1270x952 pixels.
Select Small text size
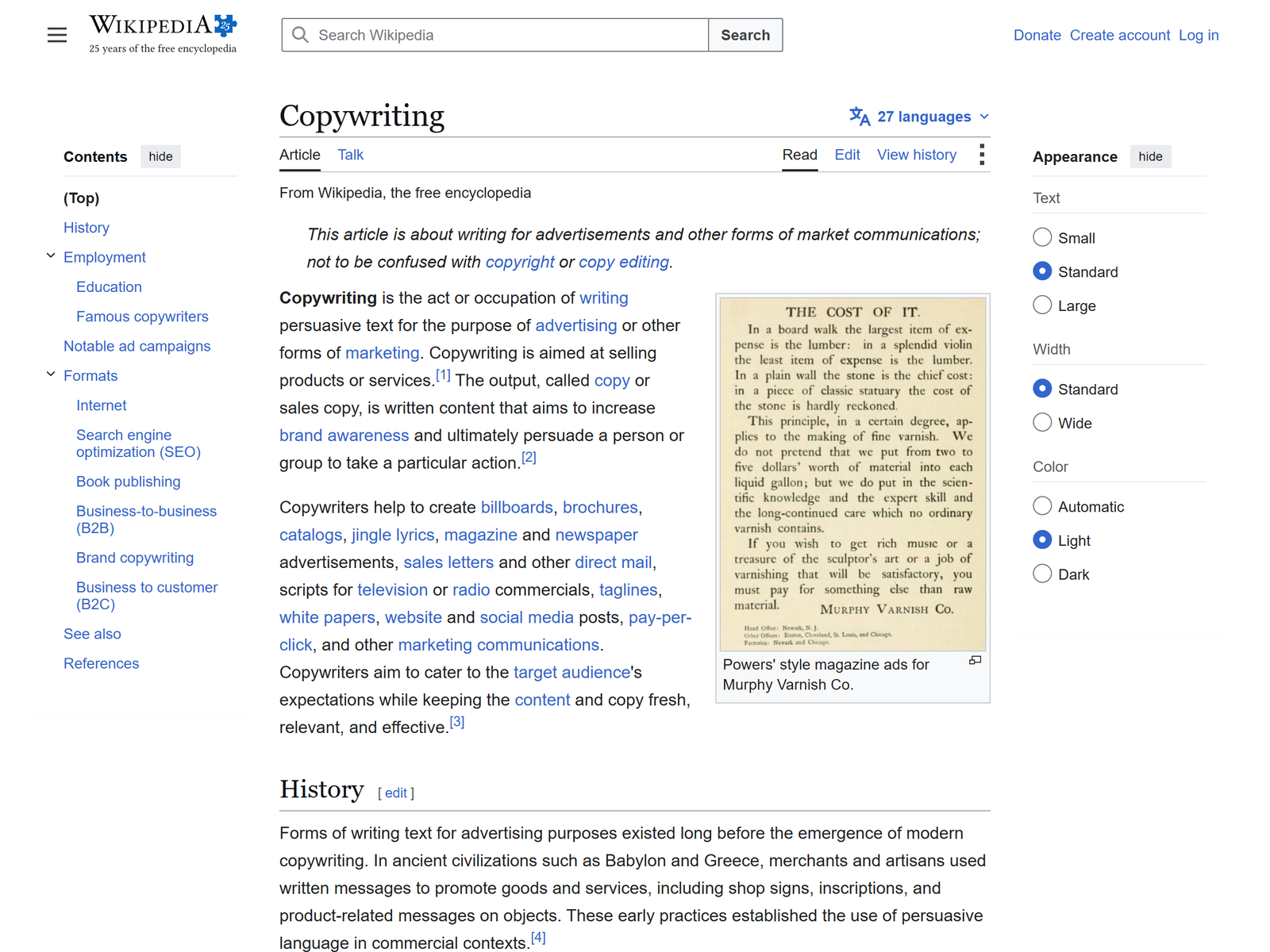tap(1042, 237)
